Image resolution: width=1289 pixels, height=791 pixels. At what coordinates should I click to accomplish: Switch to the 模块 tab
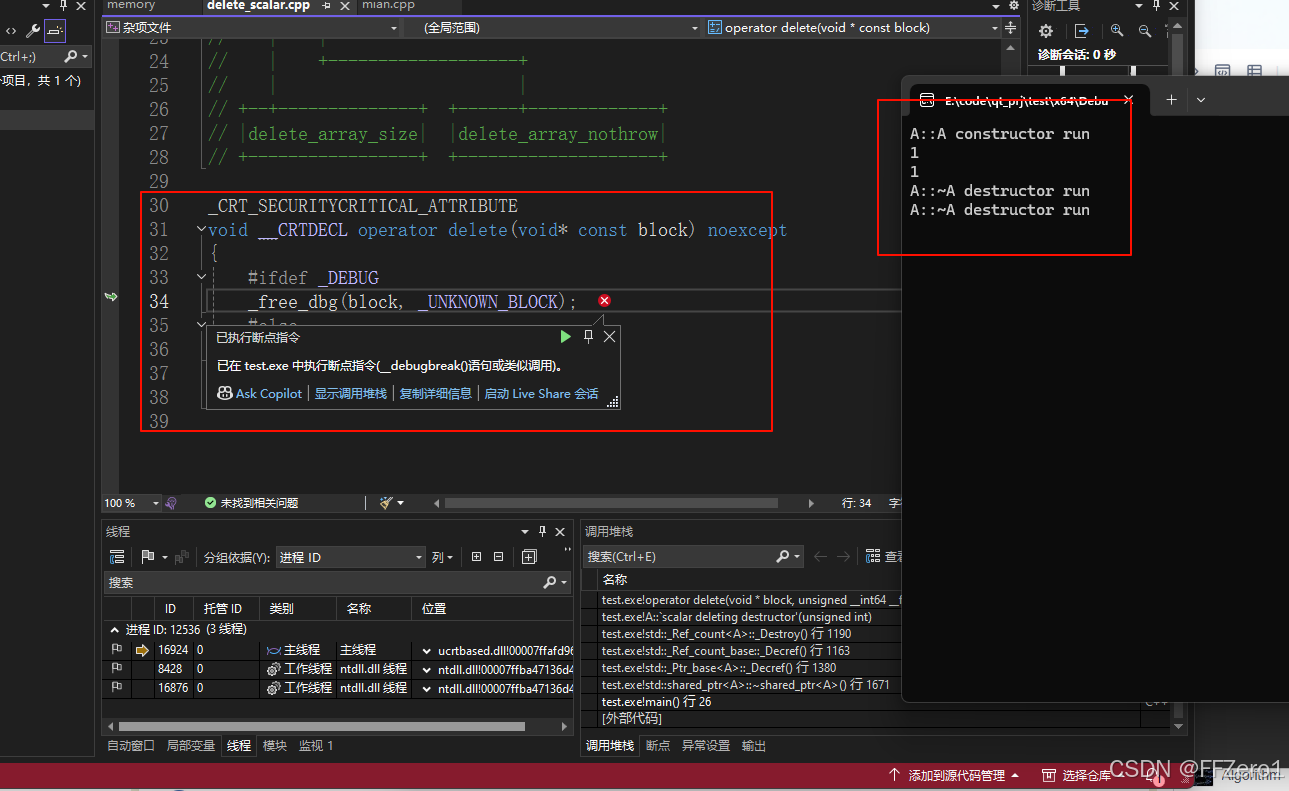274,745
